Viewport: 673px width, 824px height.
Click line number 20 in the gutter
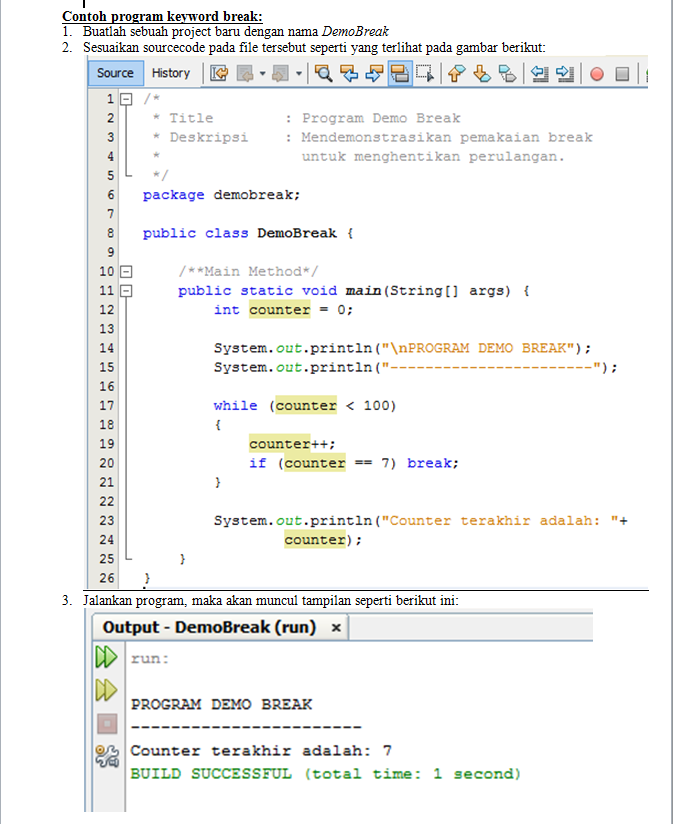[x=107, y=463]
